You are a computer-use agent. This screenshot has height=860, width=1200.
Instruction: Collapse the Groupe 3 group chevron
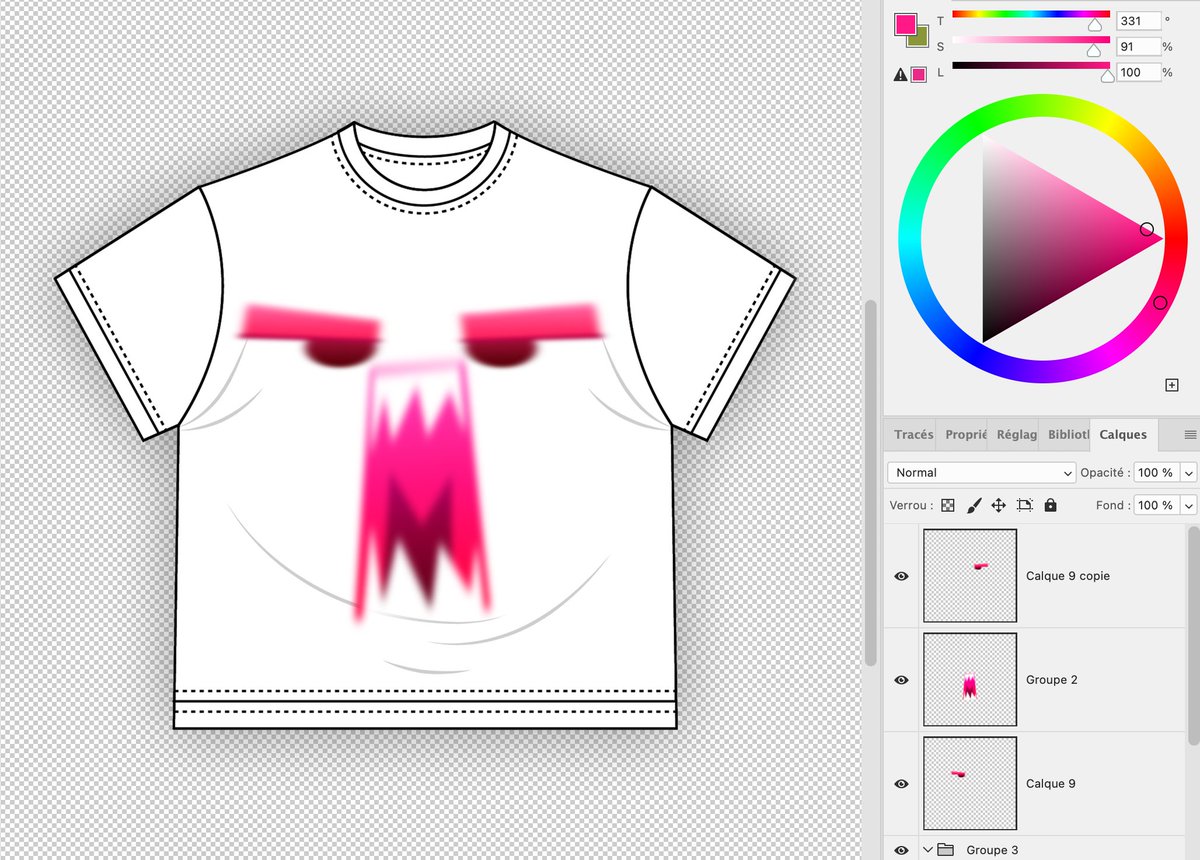tap(927, 850)
